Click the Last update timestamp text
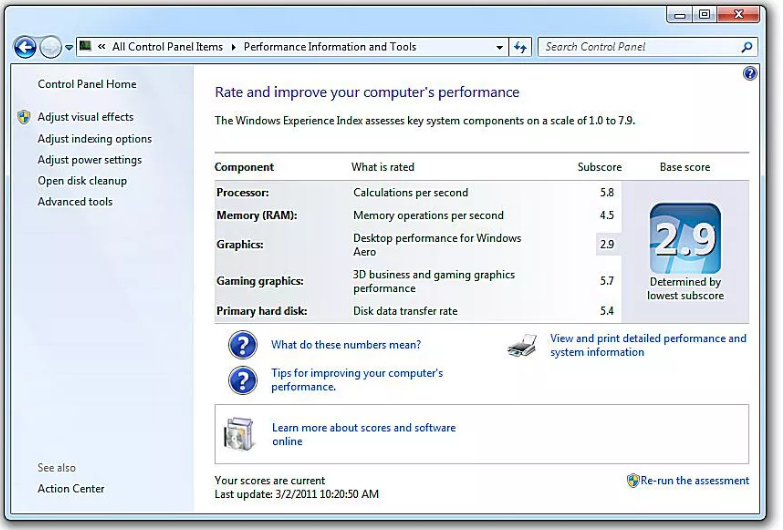The width and height of the screenshot is (783, 530). click(297, 495)
